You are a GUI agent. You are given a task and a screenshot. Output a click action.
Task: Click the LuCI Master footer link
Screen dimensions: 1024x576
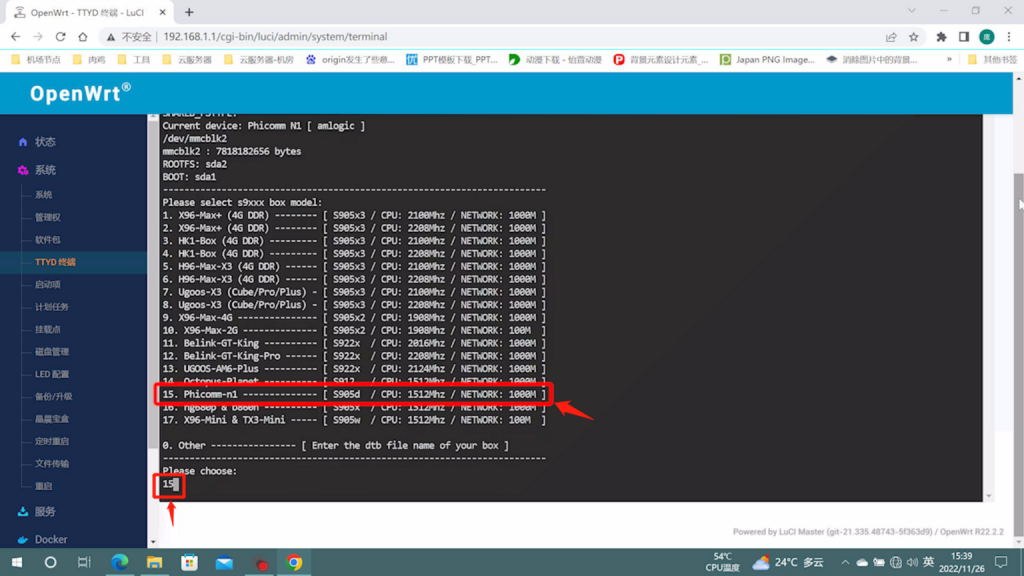click(833, 532)
